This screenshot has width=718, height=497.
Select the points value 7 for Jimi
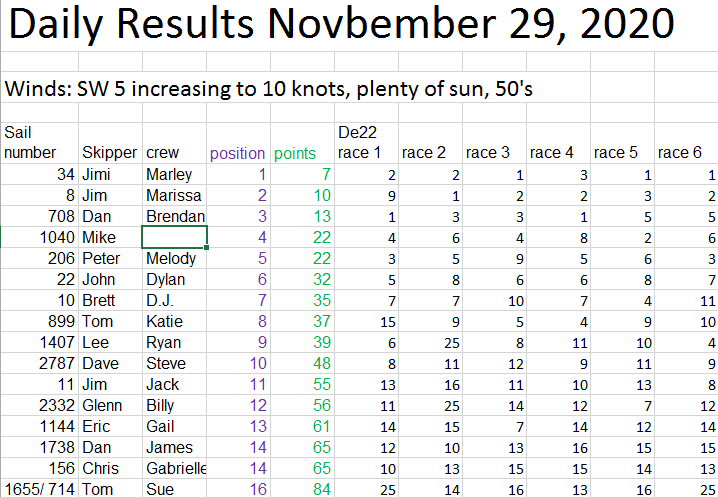click(302, 174)
